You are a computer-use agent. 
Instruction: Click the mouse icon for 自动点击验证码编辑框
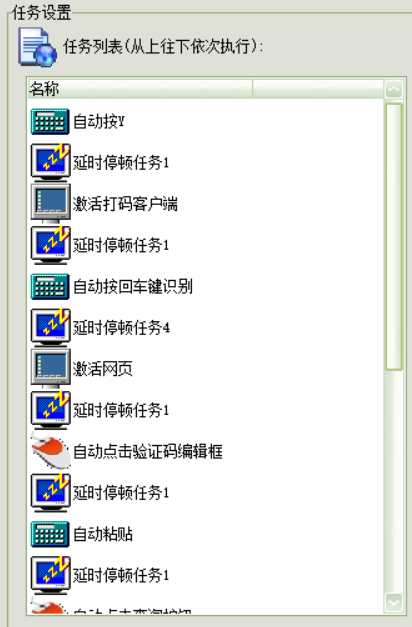tap(51, 452)
